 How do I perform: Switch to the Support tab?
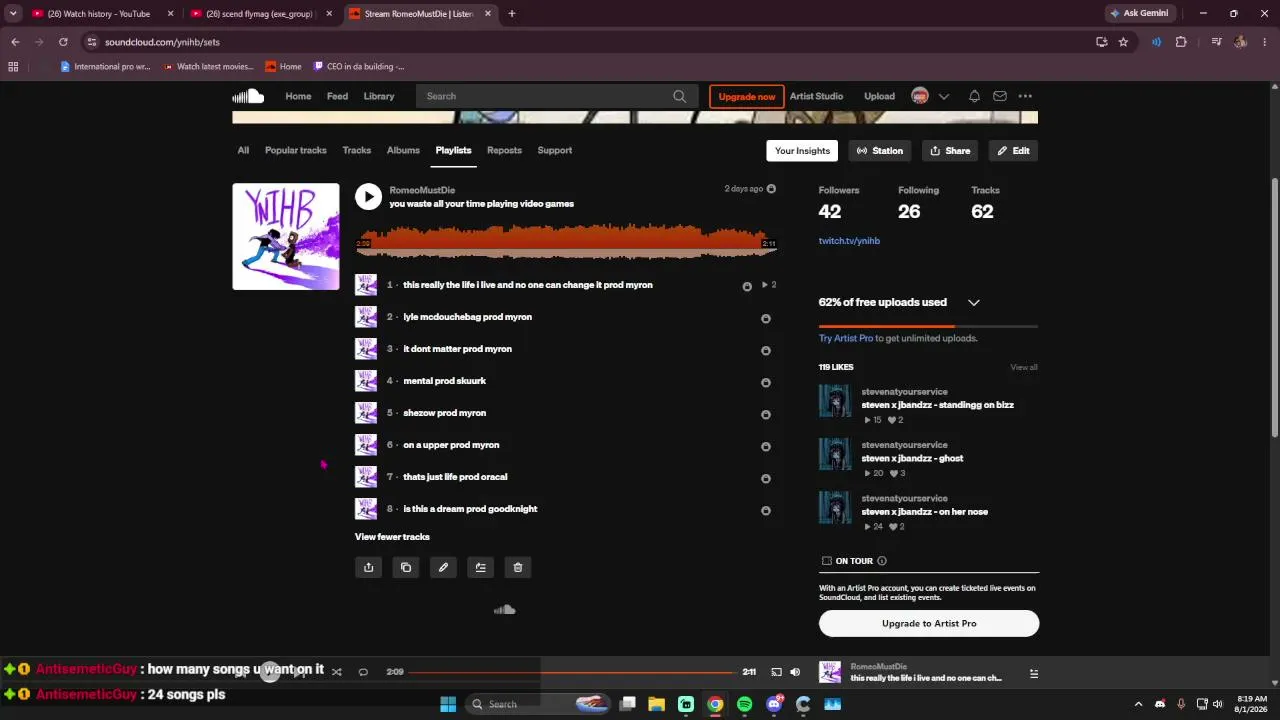tap(555, 150)
